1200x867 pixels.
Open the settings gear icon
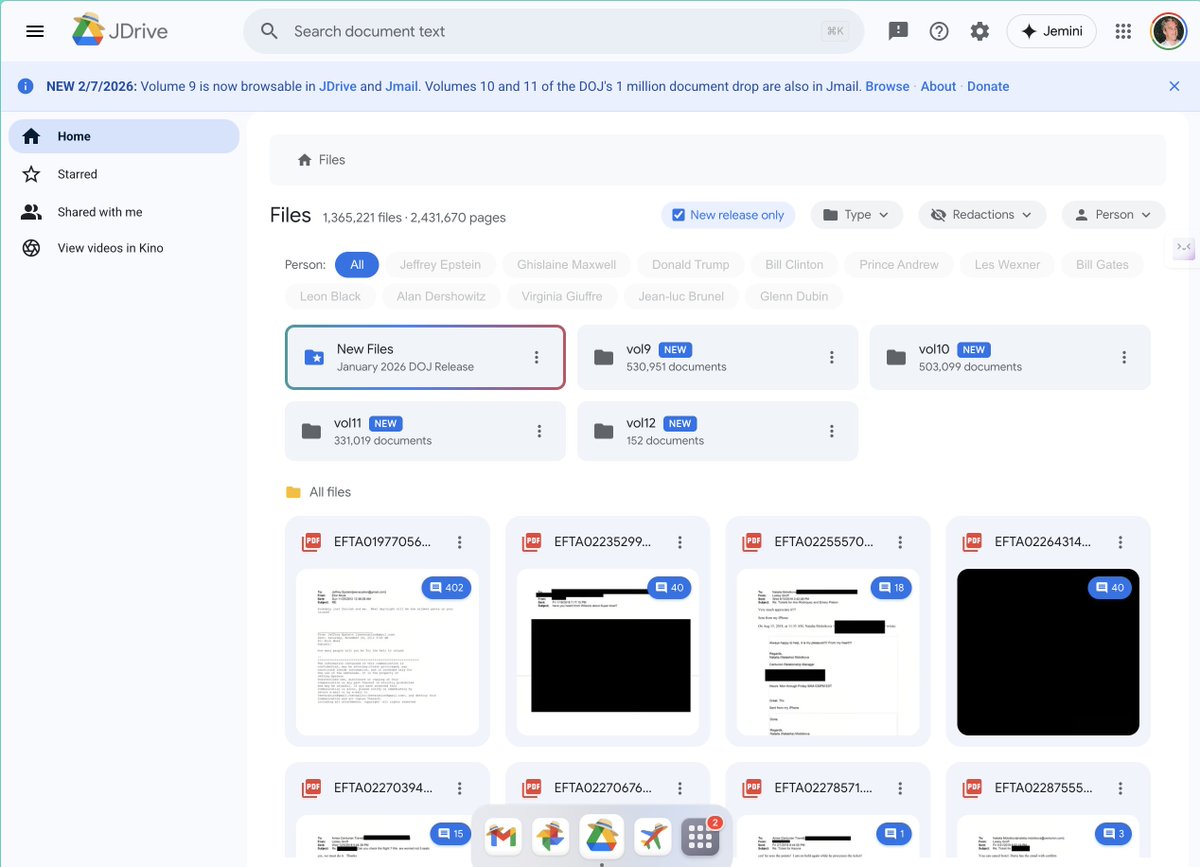click(980, 31)
